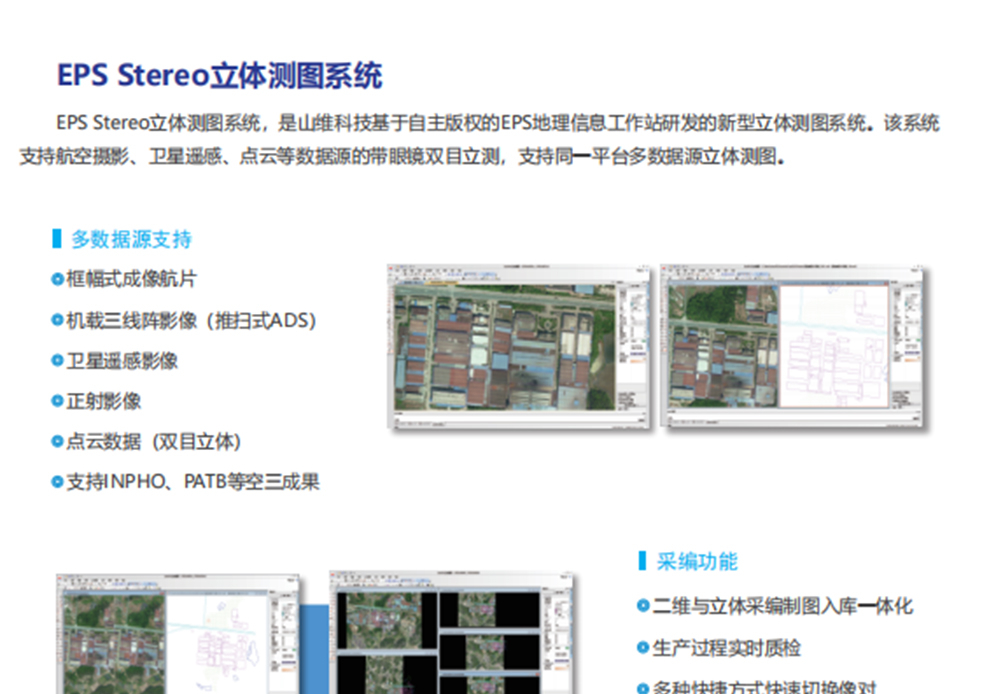Click the bullet '点云数据（双目立体）'
The height and width of the screenshot is (694, 1000).
(x=154, y=441)
